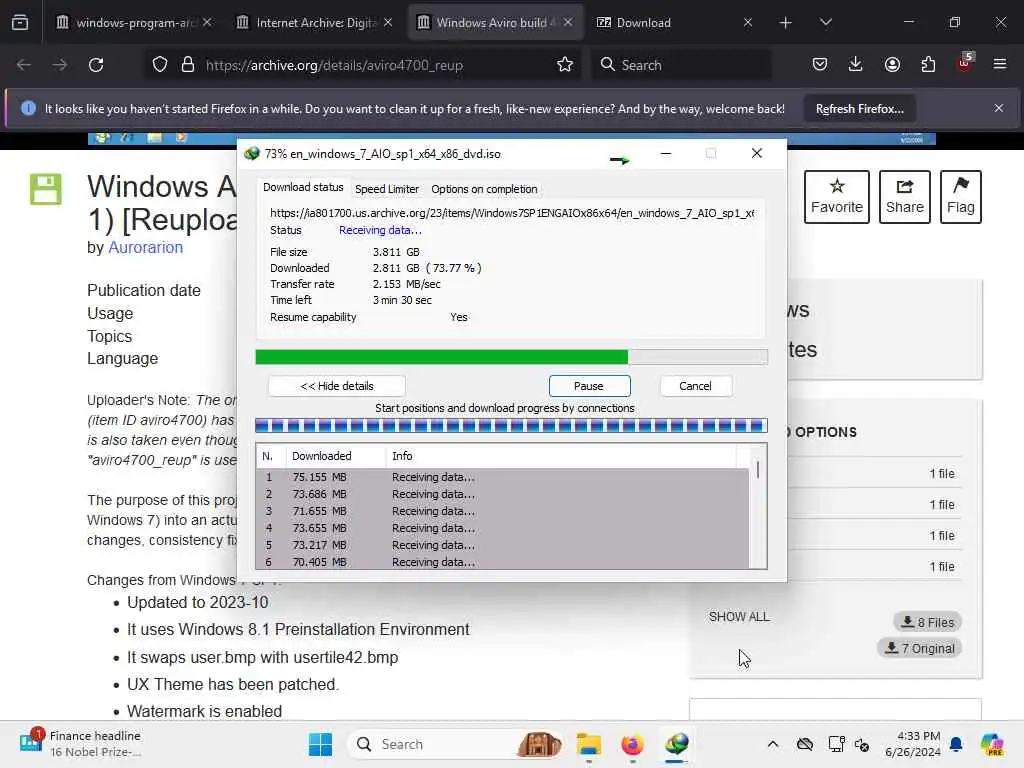Open Windows Start menu
This screenshot has height=768, width=1024.
click(320, 744)
